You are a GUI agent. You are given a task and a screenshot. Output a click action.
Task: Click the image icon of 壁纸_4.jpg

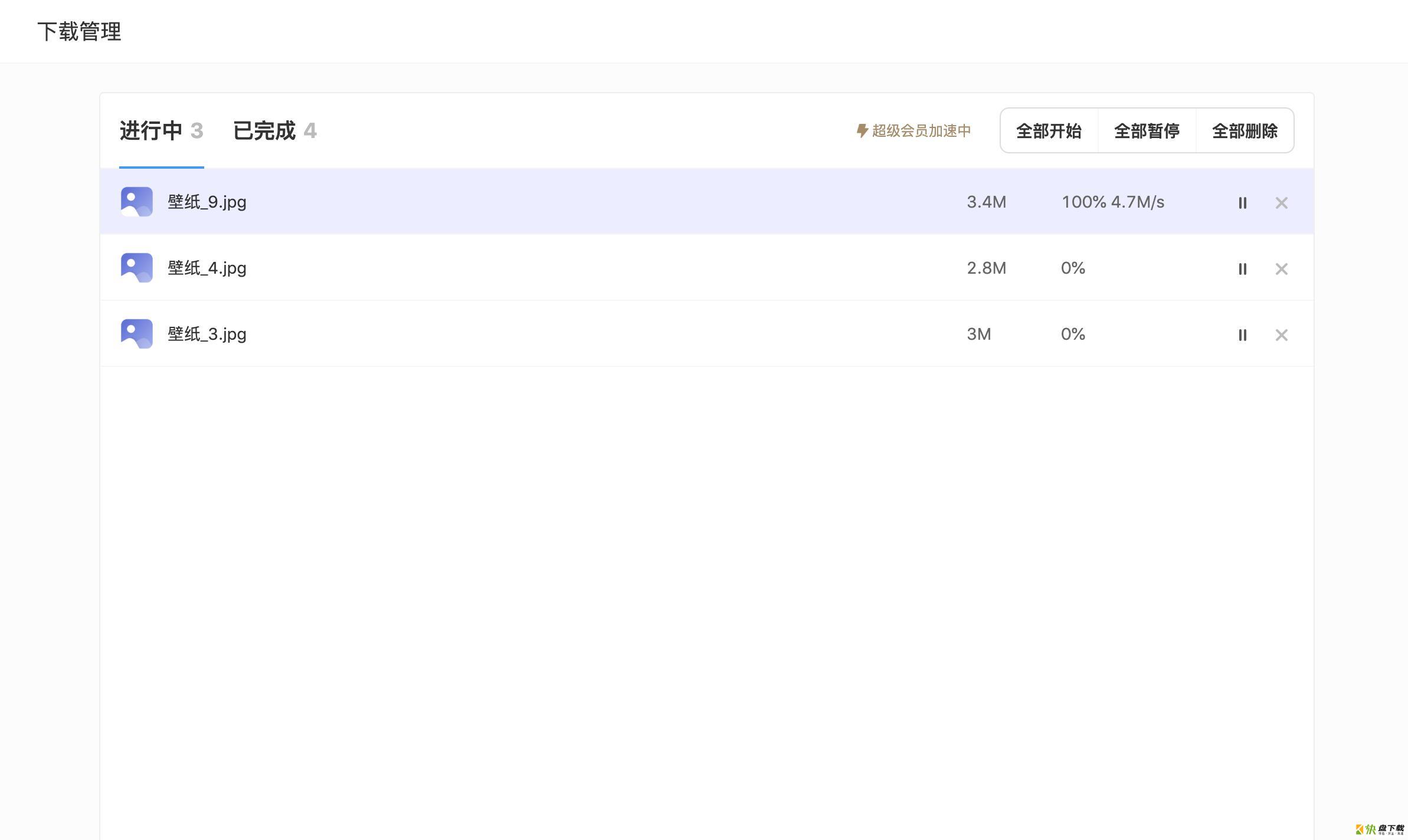point(136,268)
